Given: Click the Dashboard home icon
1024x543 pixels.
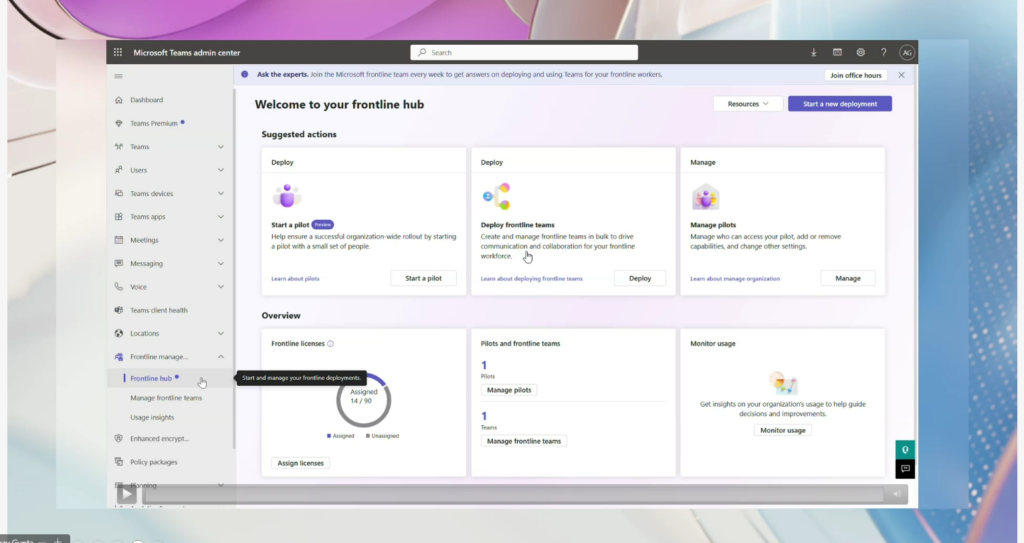Looking at the screenshot, I should point(119,100).
